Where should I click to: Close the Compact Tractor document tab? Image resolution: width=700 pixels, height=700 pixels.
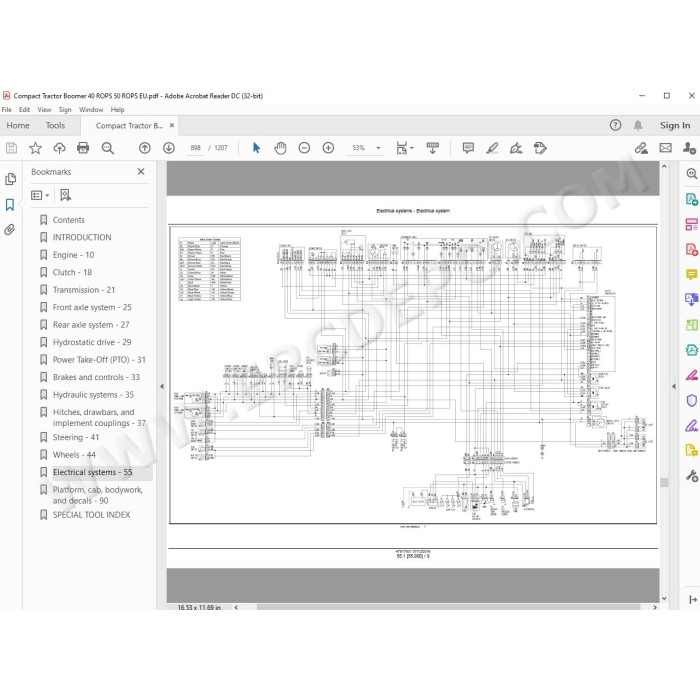(x=172, y=126)
